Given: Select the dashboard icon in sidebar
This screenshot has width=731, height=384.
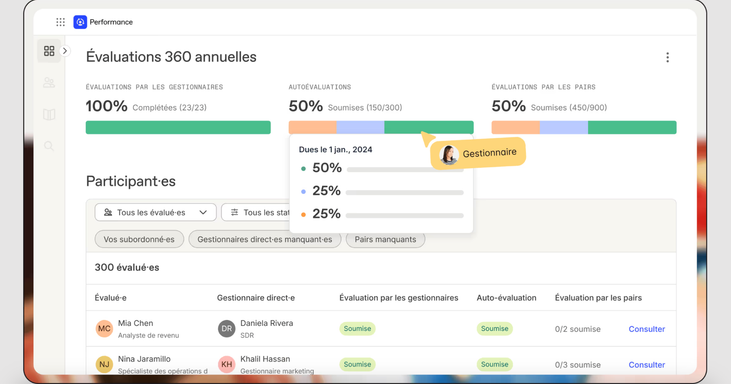Looking at the screenshot, I should click(x=49, y=51).
